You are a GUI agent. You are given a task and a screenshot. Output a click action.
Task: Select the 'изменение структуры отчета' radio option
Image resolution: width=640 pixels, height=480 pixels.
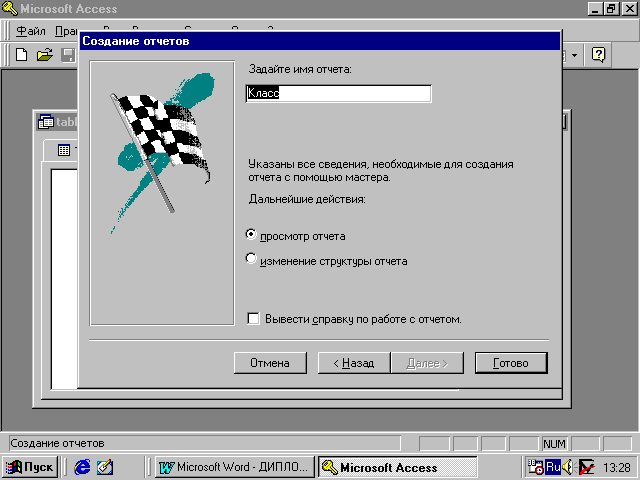coord(251,261)
